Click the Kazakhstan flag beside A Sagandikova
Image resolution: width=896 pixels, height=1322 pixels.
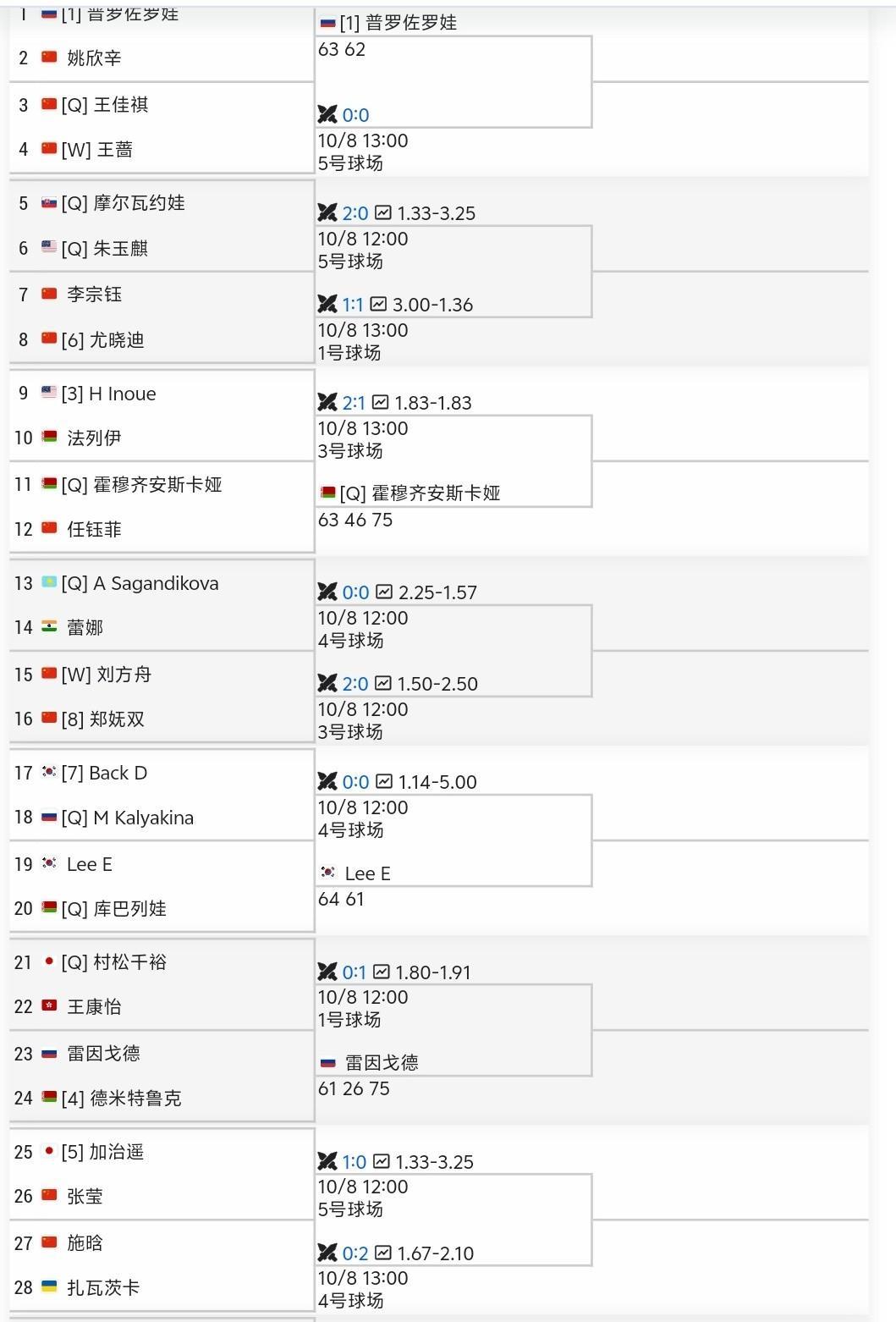pyautogui.click(x=49, y=583)
